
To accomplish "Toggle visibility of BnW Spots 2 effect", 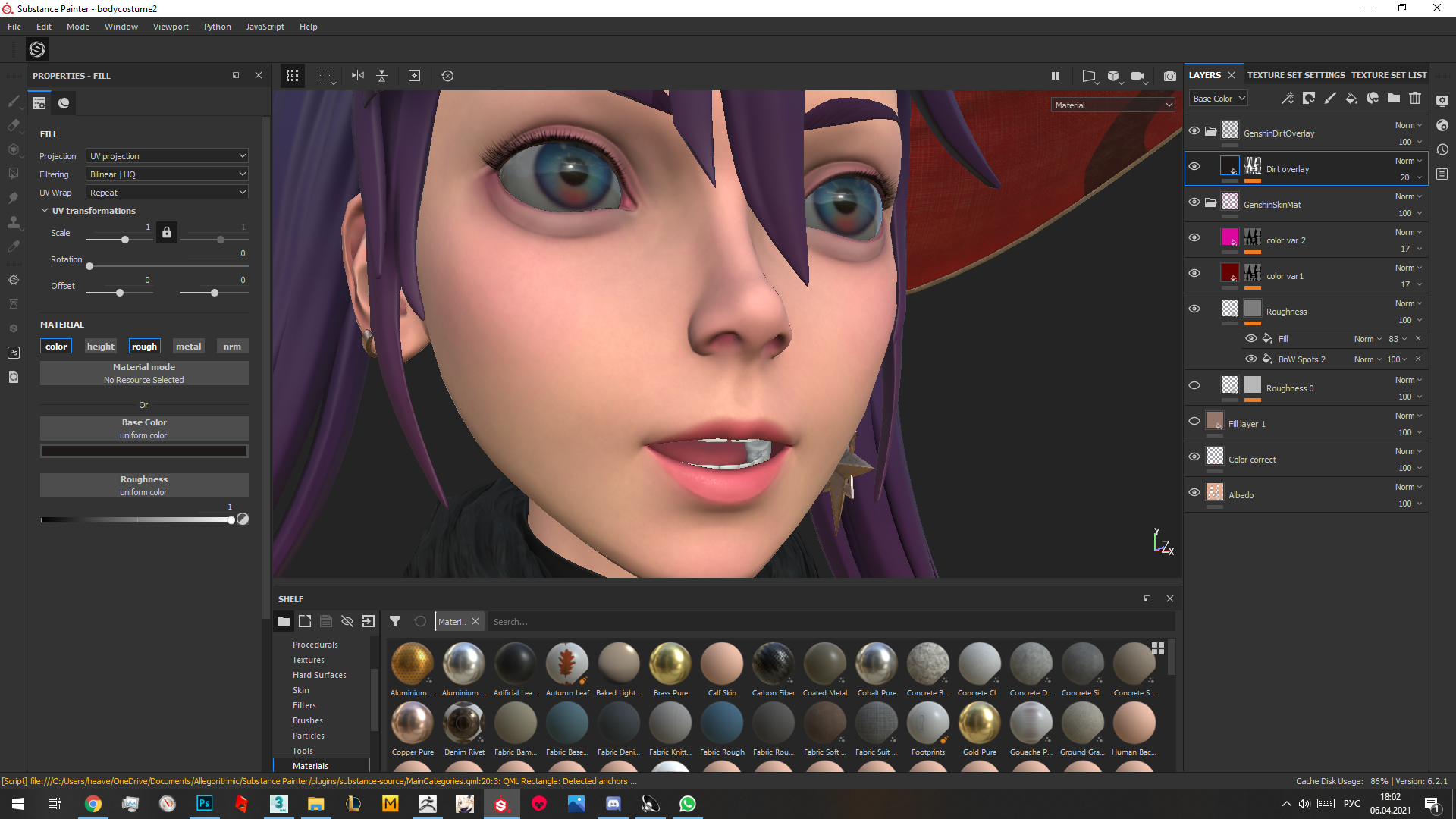I will tap(1251, 359).
